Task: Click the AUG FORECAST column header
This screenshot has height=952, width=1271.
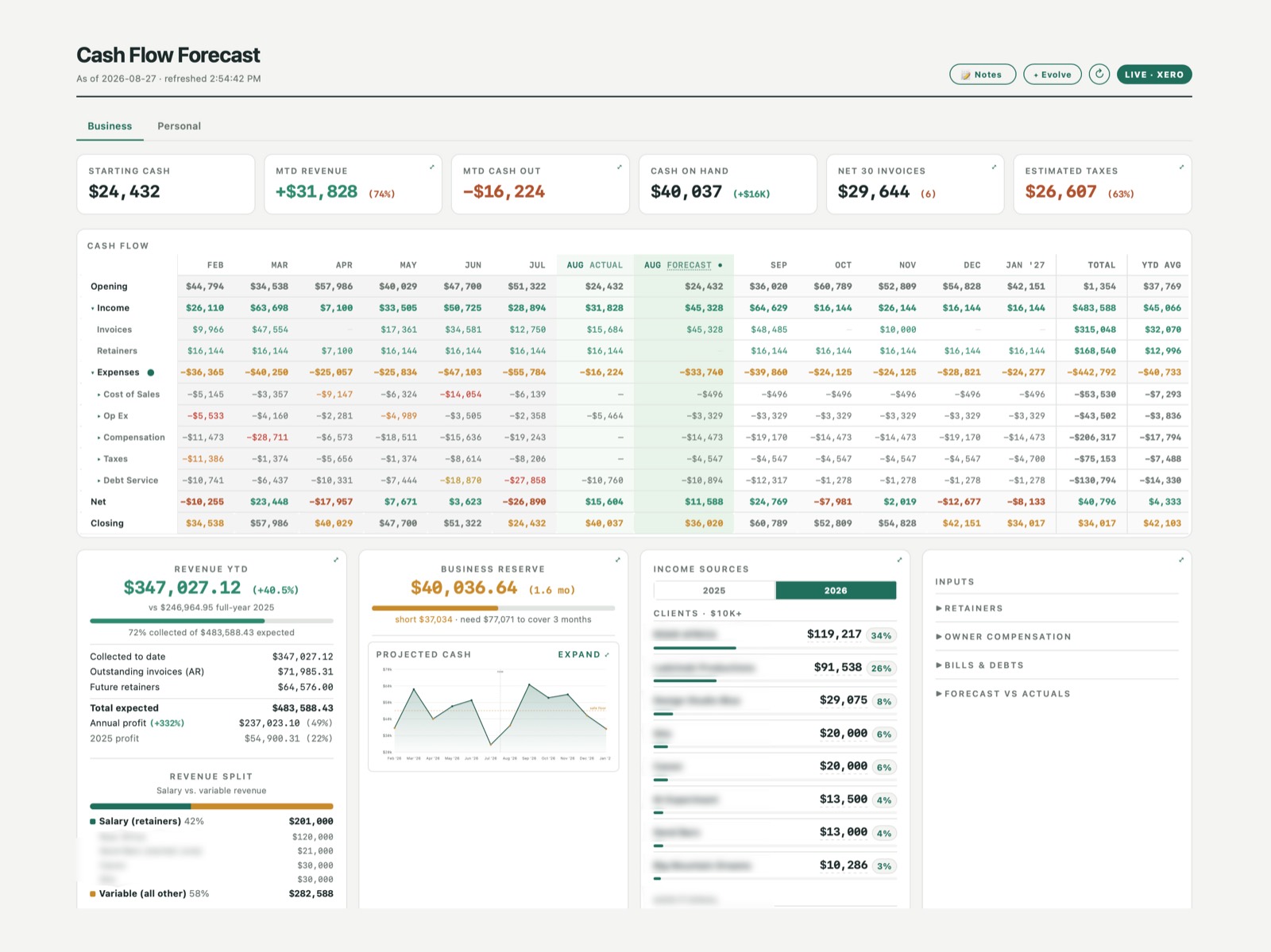Action: pyautogui.click(x=683, y=265)
